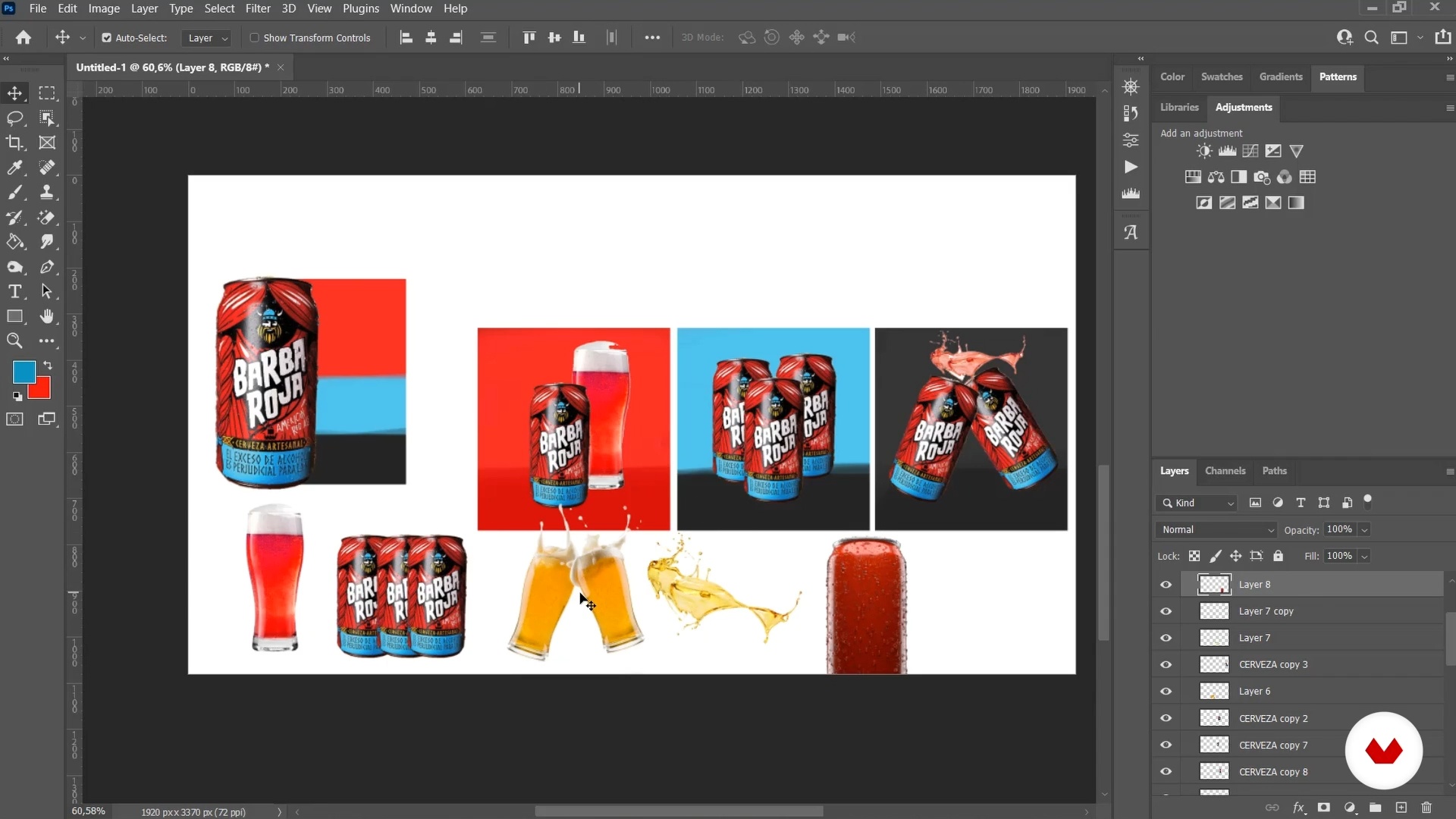Open the blend mode Normal dropdown
Image resolution: width=1456 pixels, height=819 pixels.
1216,530
